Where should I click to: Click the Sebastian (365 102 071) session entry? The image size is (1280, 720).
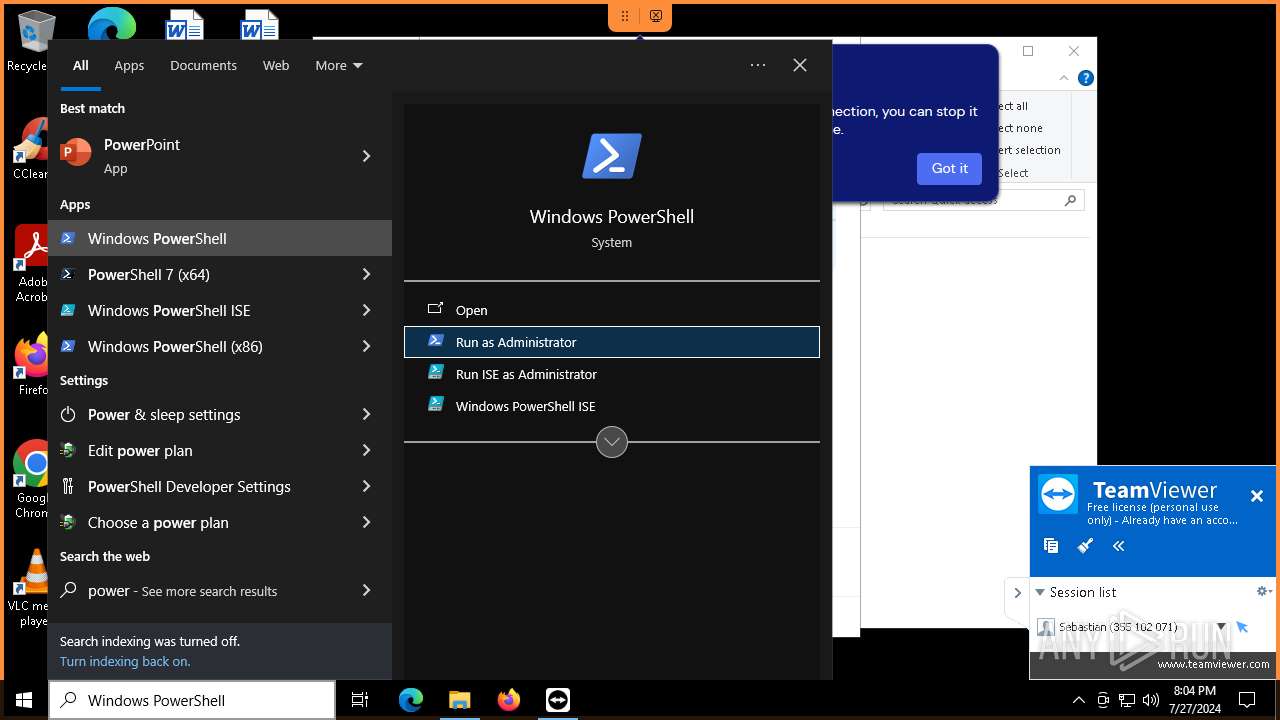pos(1117,627)
